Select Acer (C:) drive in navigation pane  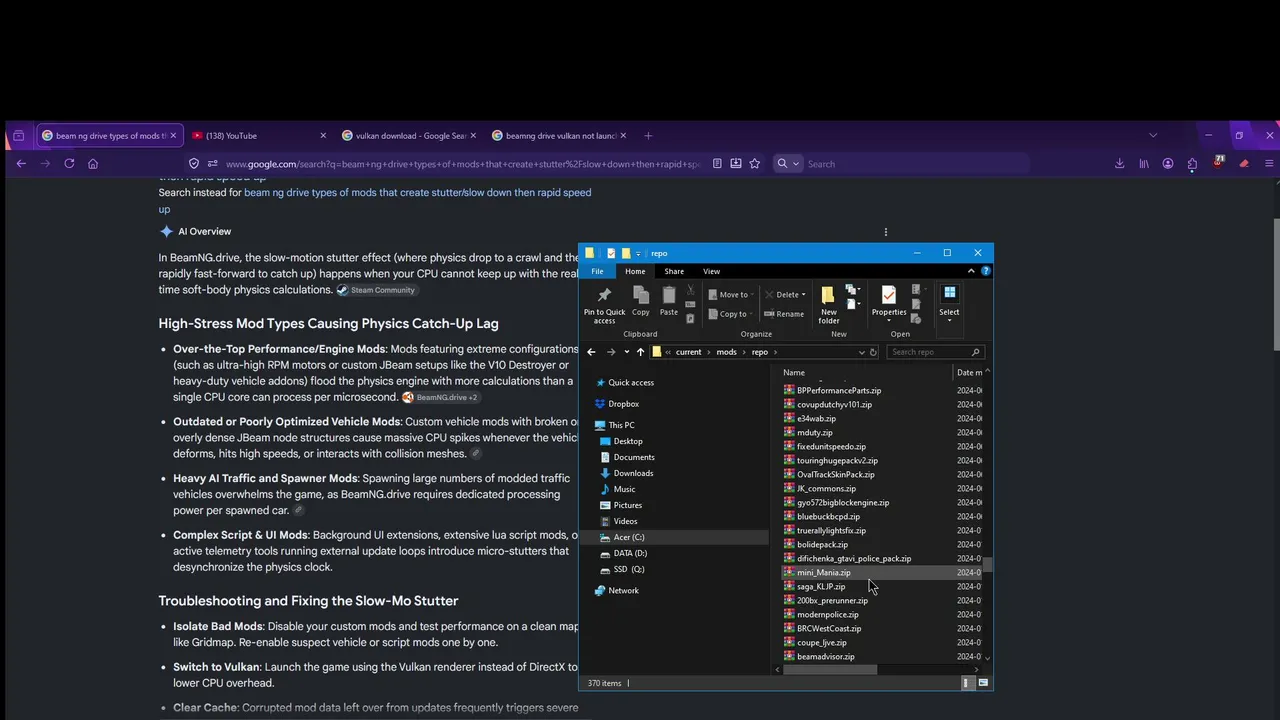pos(629,537)
